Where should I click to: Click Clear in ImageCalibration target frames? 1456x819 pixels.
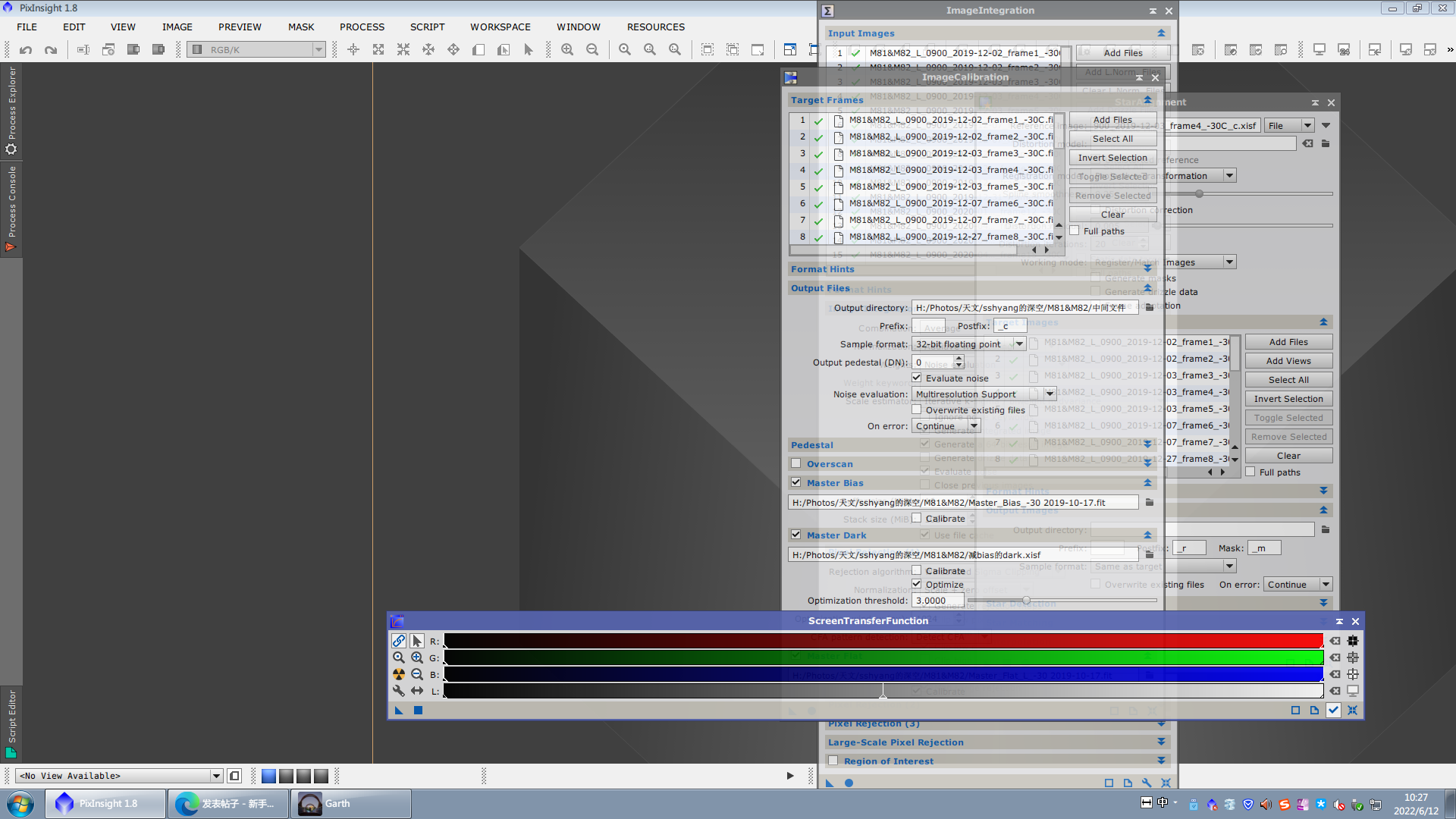pos(1112,215)
